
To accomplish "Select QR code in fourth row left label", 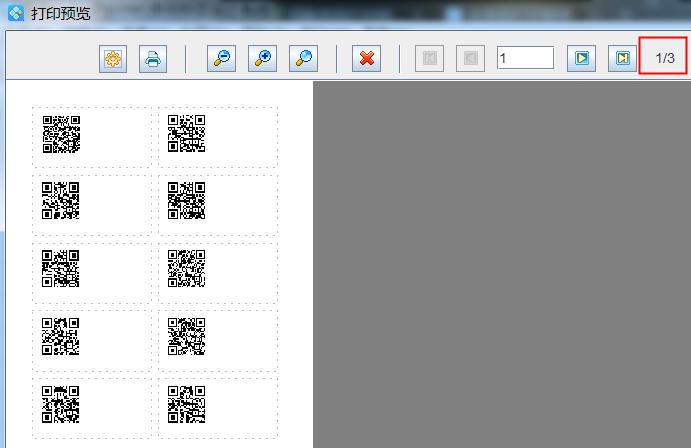I will (60, 337).
